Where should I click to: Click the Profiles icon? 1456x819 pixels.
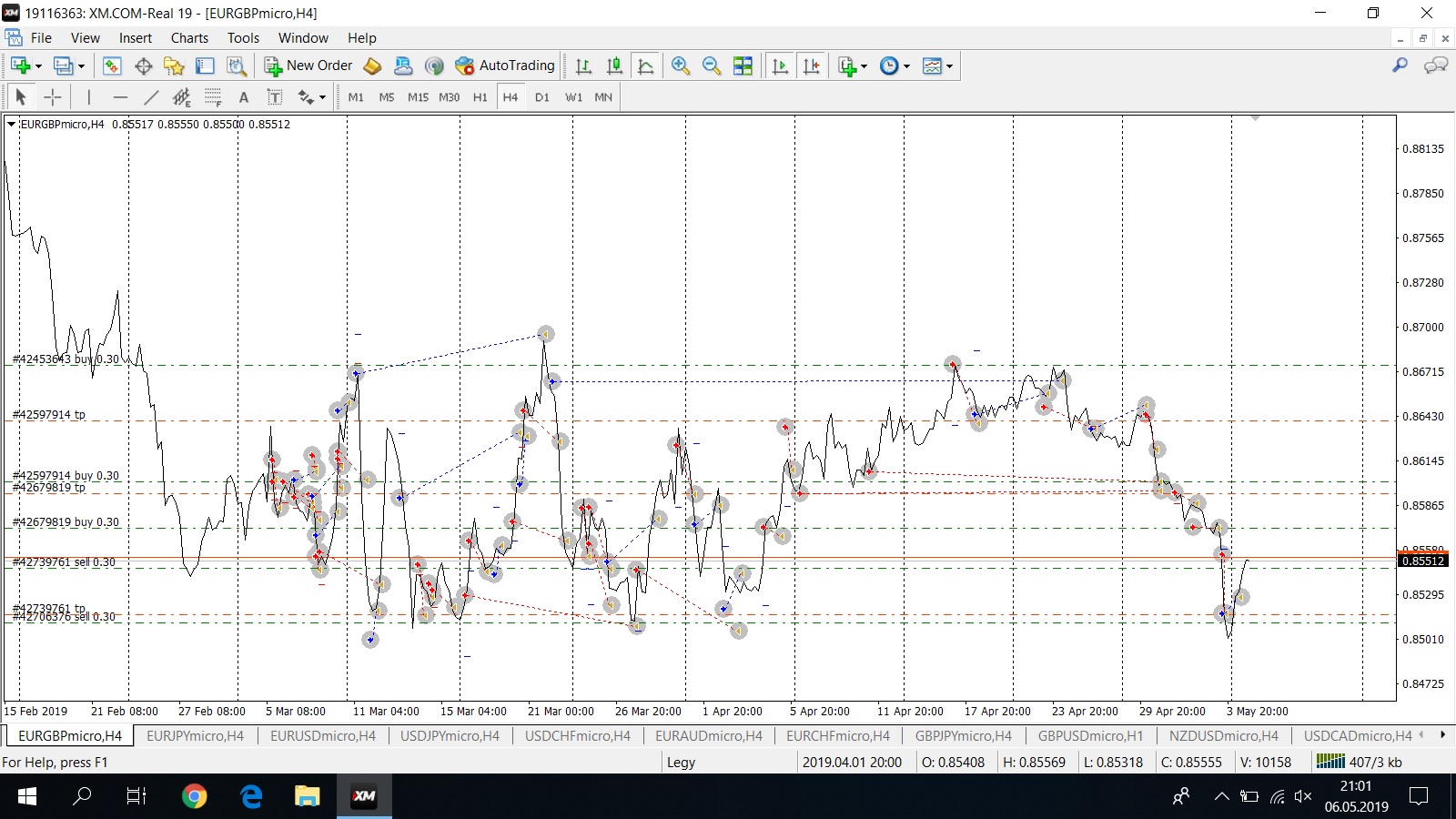pyautogui.click(x=63, y=66)
